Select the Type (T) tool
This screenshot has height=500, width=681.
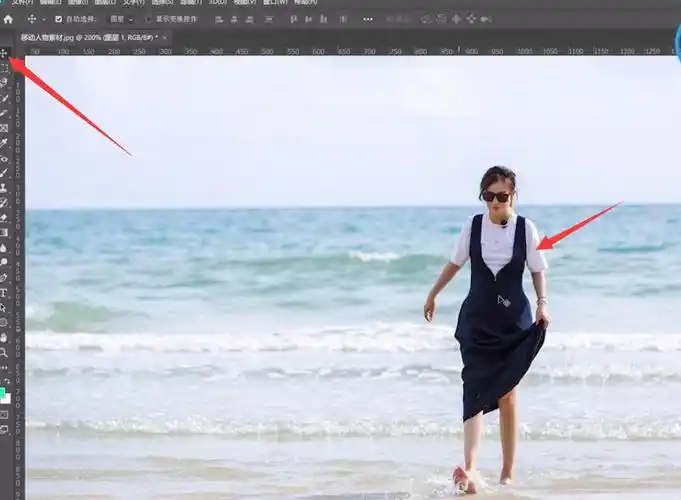coord(4,293)
